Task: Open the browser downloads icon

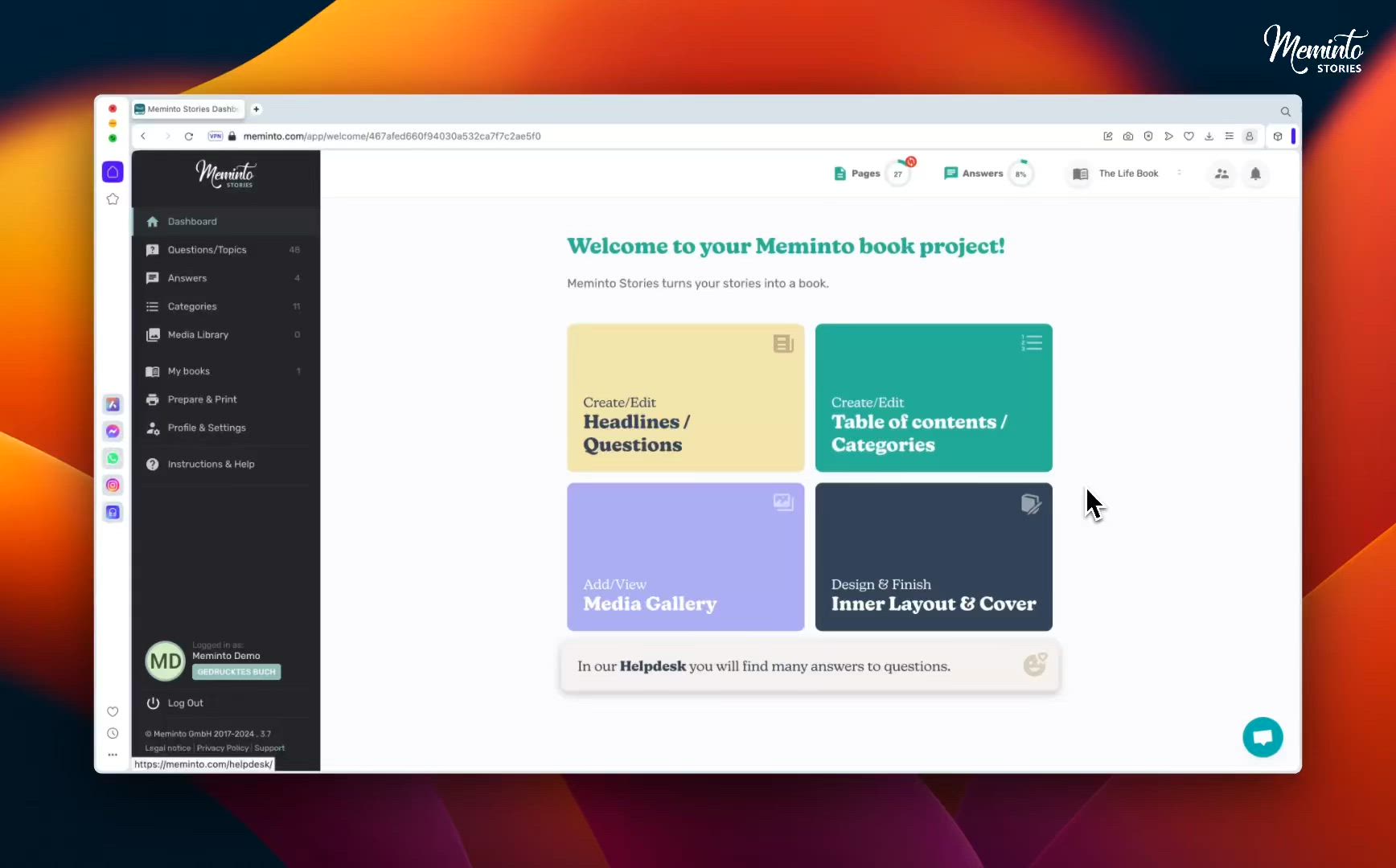Action: click(1209, 136)
